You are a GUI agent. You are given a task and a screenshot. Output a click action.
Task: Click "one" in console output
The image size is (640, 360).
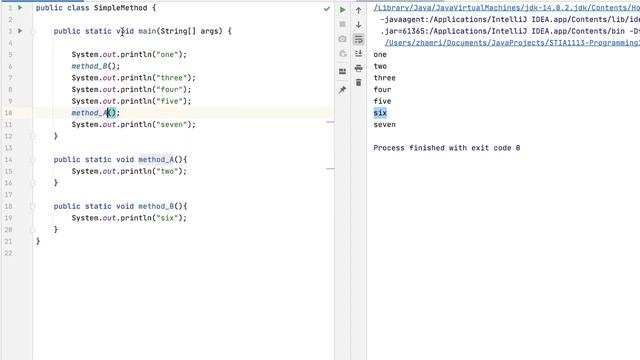[x=380, y=54]
